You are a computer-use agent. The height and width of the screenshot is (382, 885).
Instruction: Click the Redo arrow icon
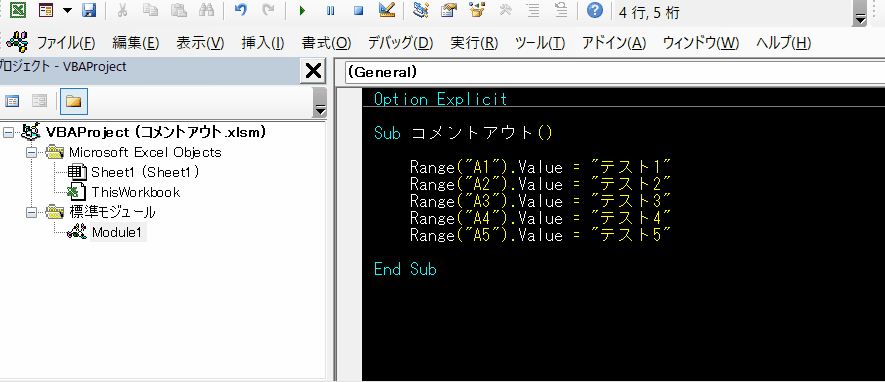(269, 10)
